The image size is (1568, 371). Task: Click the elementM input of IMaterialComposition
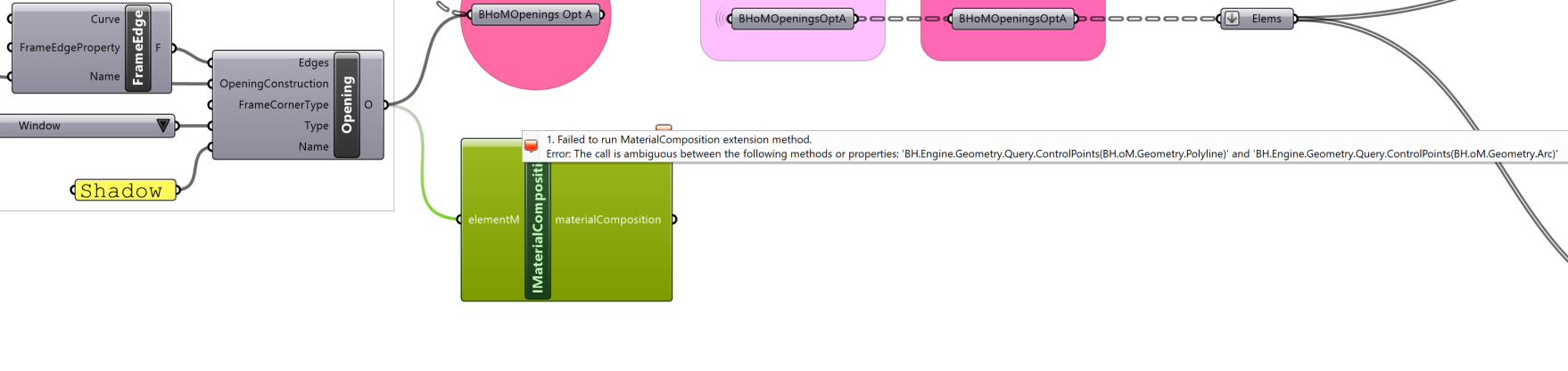493,219
